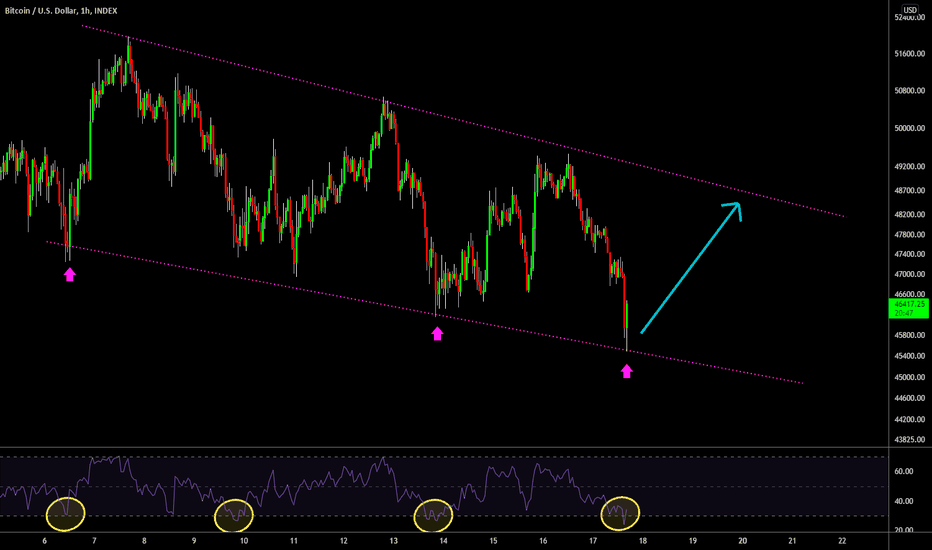932x550 pixels.
Task: Click the 40.00 level on RSI scale
Action: click(x=903, y=501)
